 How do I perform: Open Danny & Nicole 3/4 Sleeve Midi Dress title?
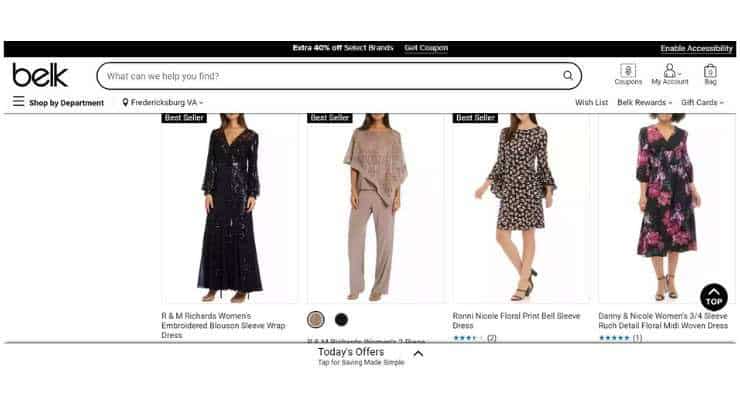(x=663, y=320)
